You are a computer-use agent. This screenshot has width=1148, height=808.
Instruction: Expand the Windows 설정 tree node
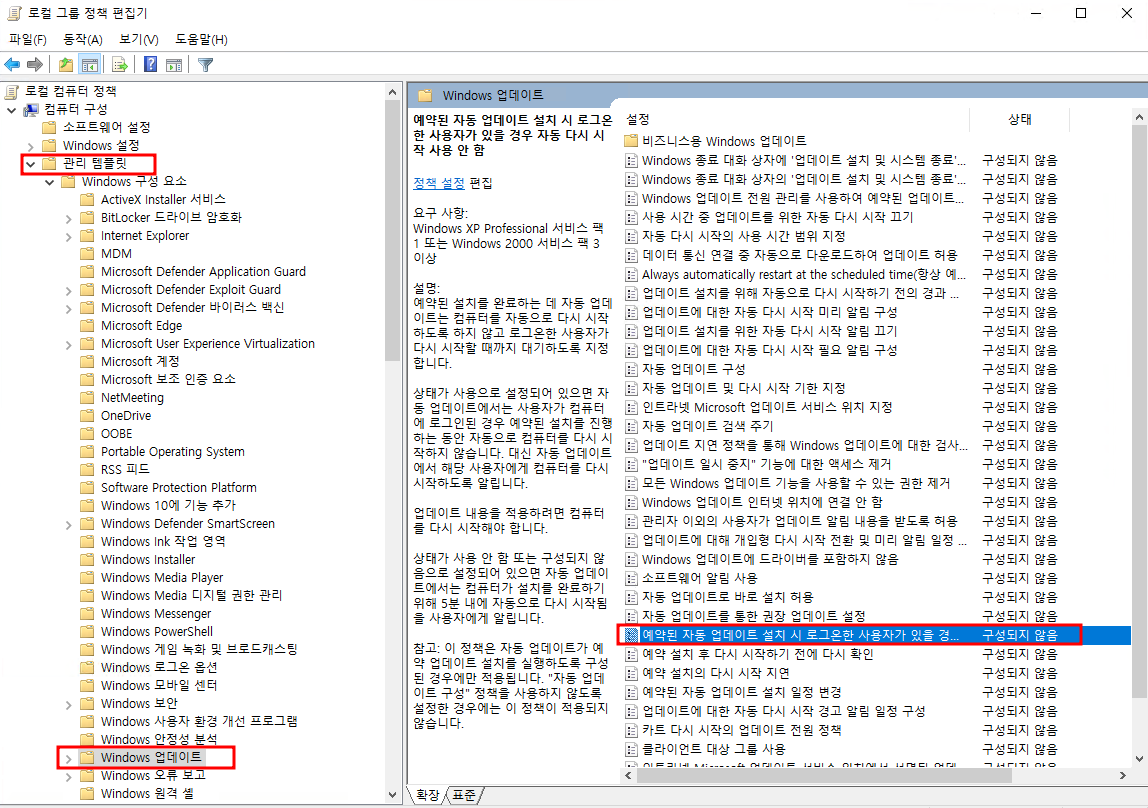click(x=30, y=146)
